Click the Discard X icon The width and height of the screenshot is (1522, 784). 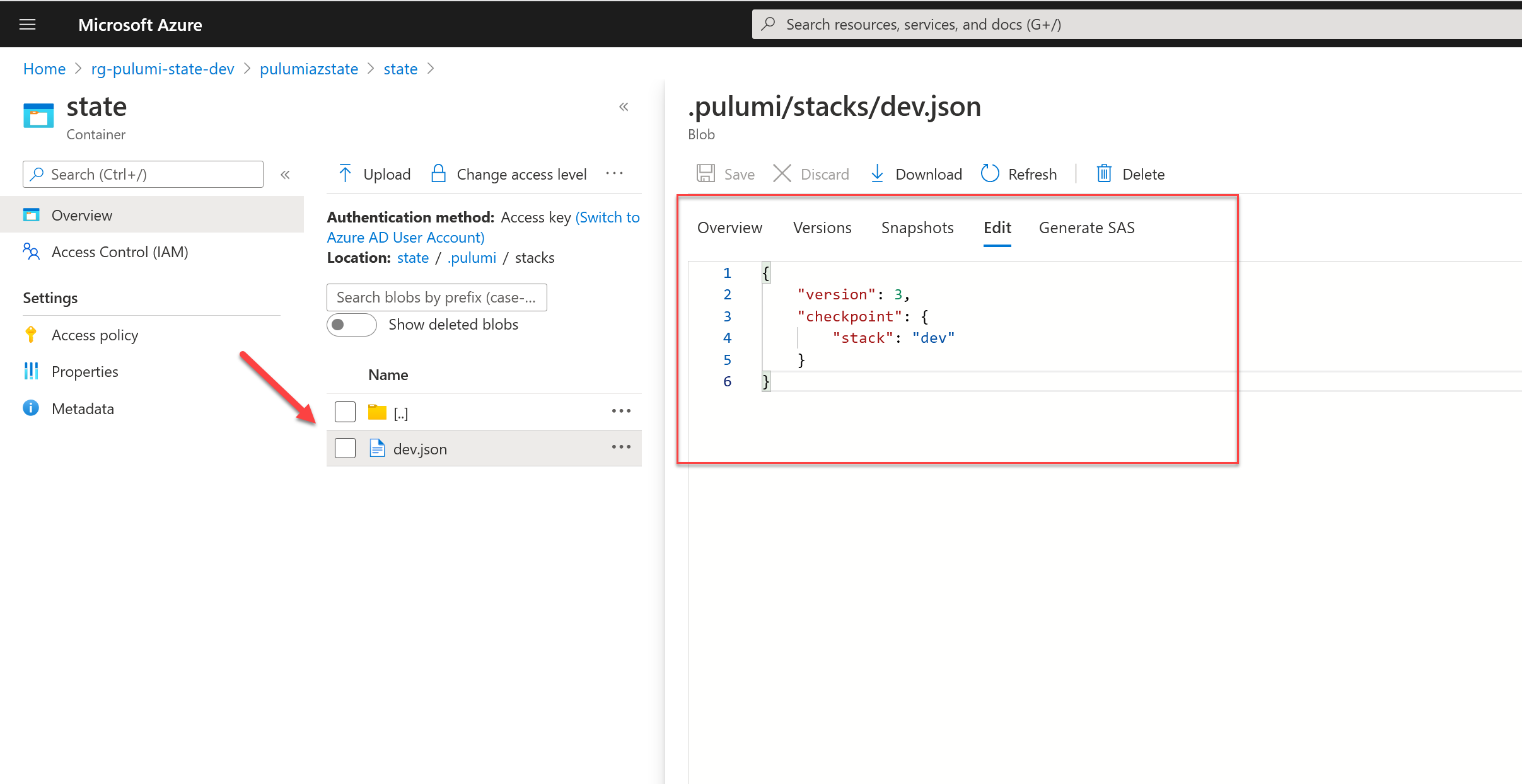click(x=782, y=173)
